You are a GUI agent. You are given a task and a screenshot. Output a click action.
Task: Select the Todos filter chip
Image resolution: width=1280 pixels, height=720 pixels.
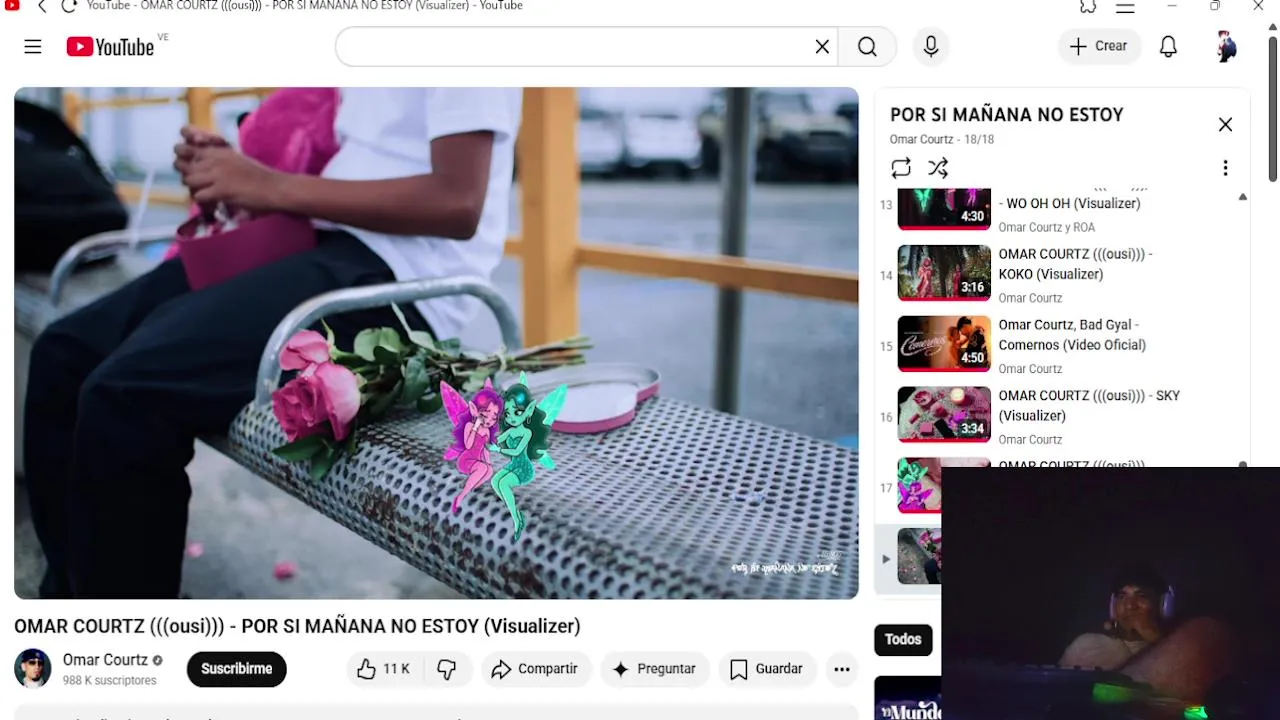[x=903, y=639]
